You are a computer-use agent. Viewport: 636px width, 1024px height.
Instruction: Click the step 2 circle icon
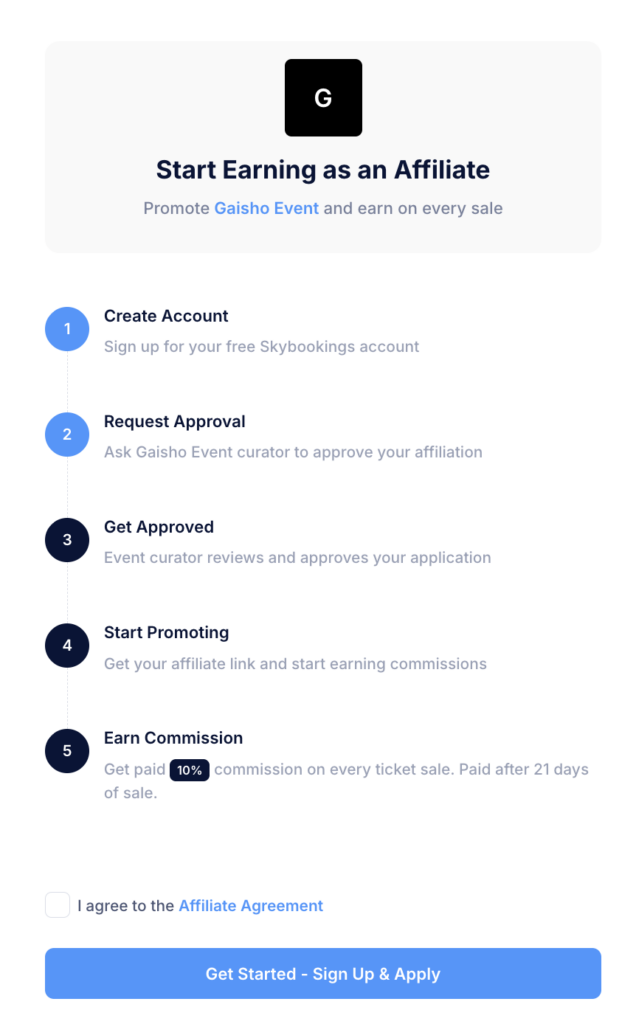pyautogui.click(x=67, y=434)
